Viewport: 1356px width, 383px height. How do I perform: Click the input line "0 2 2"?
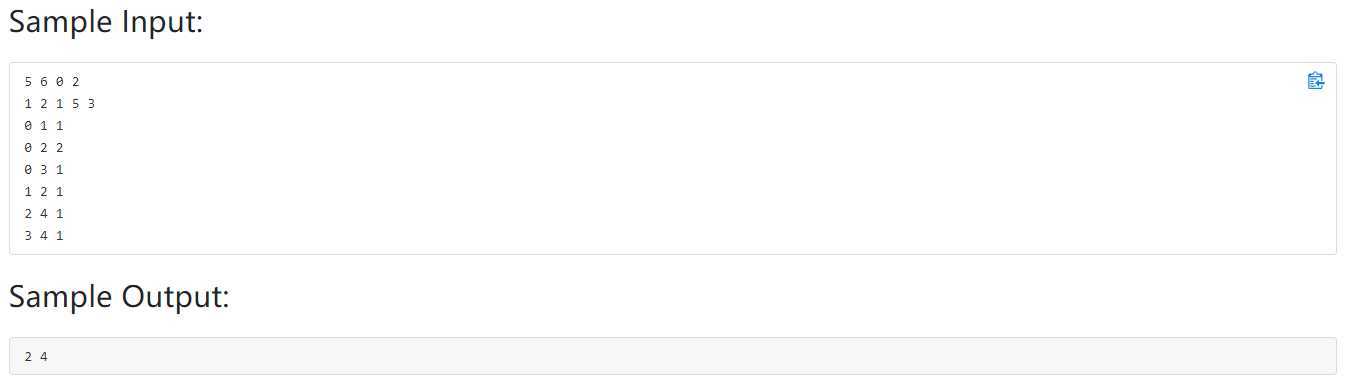click(x=44, y=147)
